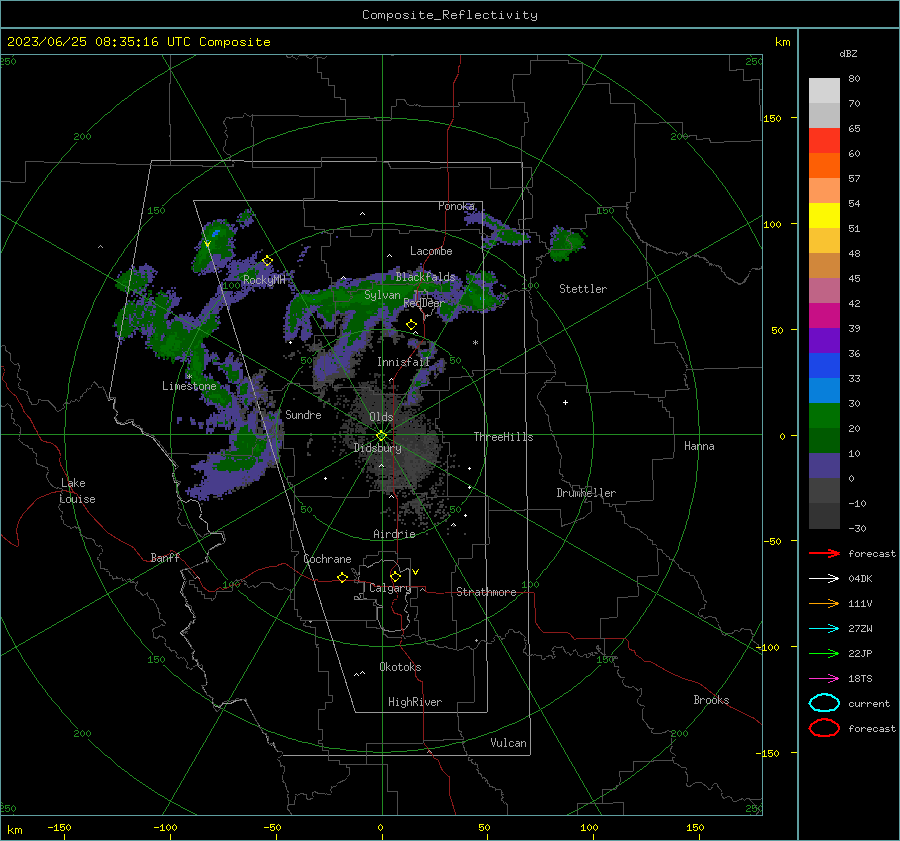Click the RockyMH label
This screenshot has height=841, width=900.
(x=264, y=280)
